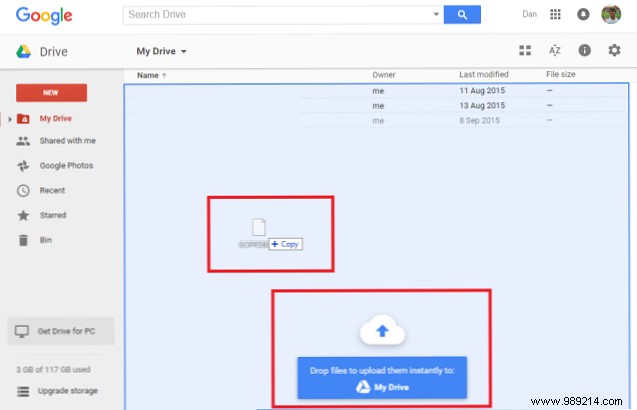Click the File size column header

tap(560, 74)
